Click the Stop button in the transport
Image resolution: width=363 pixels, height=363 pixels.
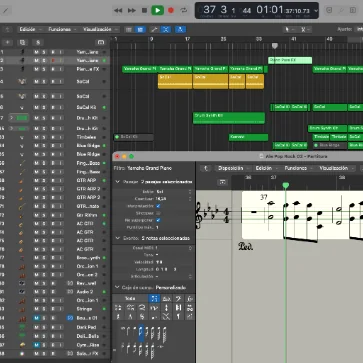(144, 10)
